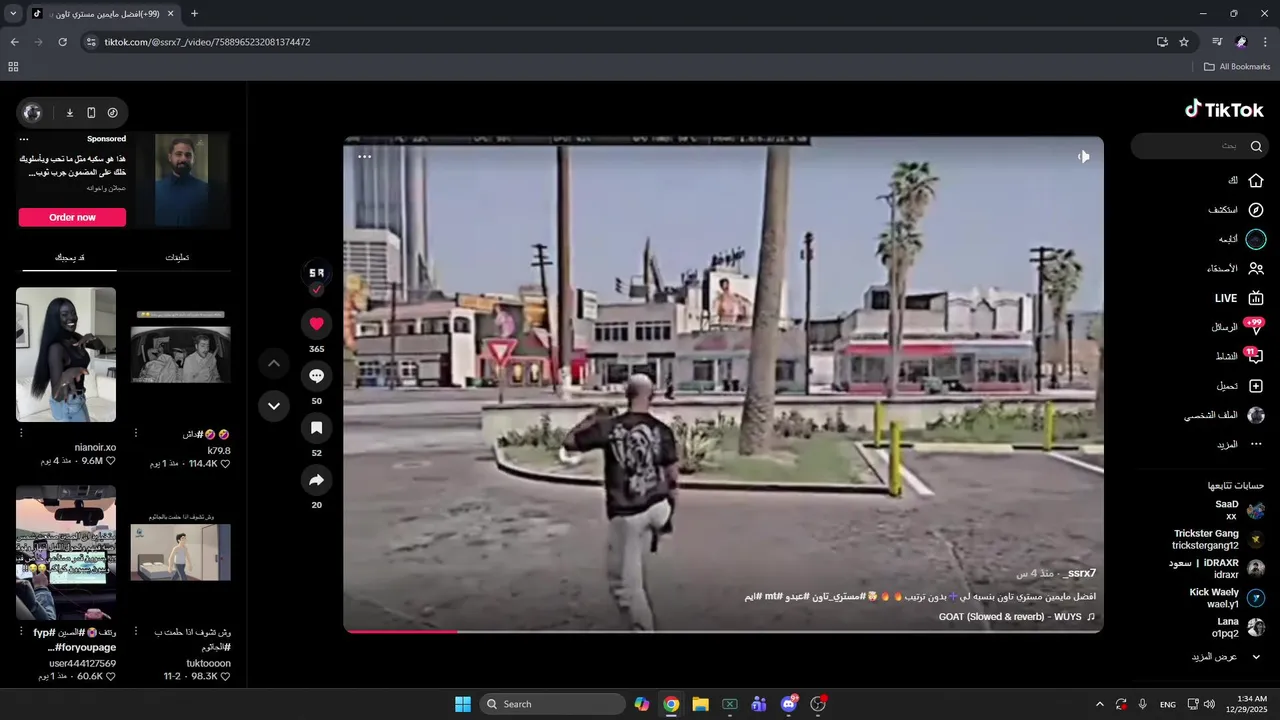
Task: Open followed account Lana
Action: click(x=1239, y=627)
